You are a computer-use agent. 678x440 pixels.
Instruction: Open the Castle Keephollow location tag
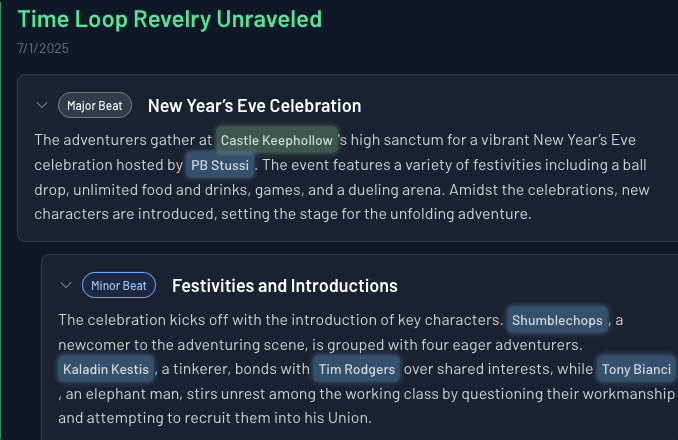coord(276,140)
